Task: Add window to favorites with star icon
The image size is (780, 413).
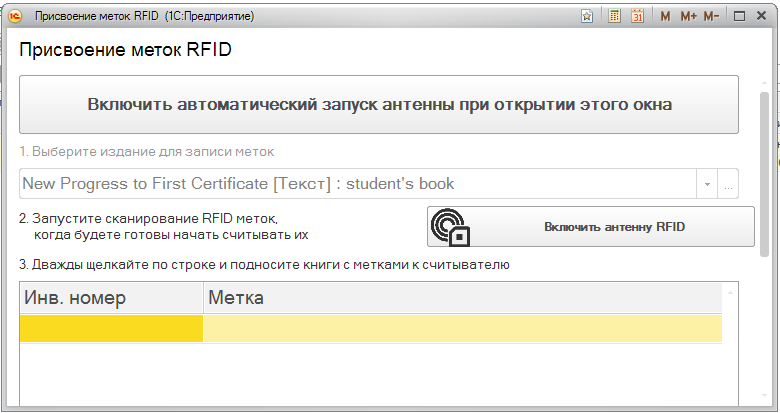Action: pos(589,17)
